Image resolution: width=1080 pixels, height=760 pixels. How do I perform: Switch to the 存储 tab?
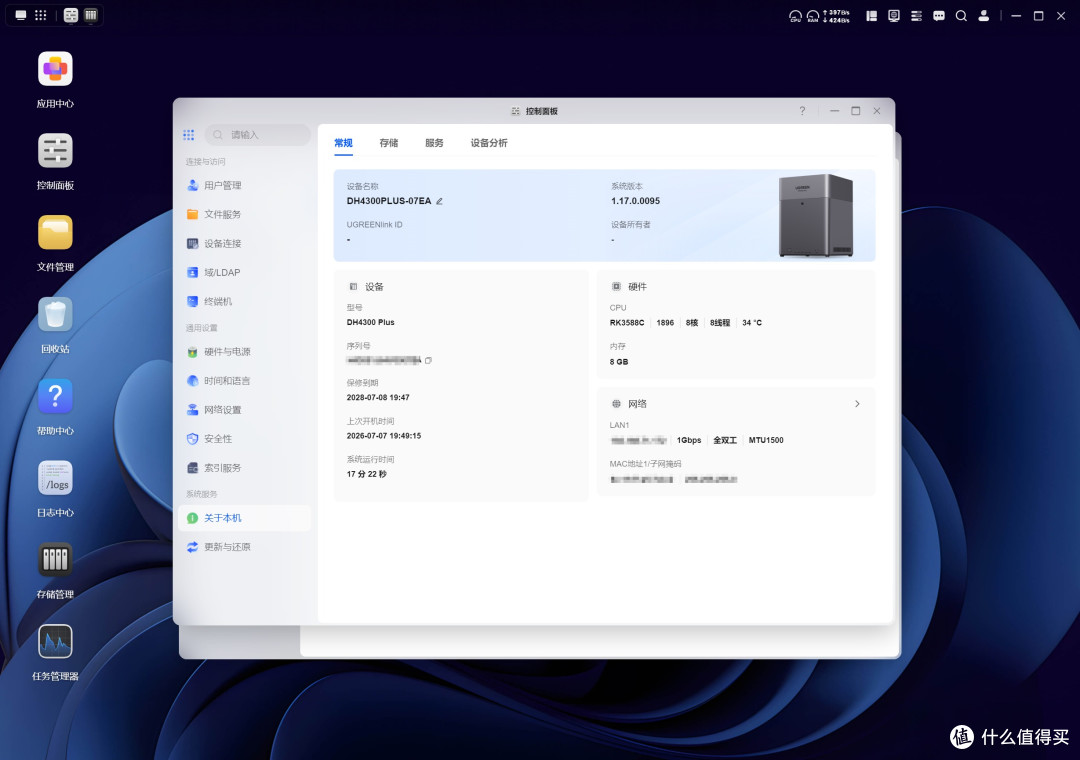[388, 143]
